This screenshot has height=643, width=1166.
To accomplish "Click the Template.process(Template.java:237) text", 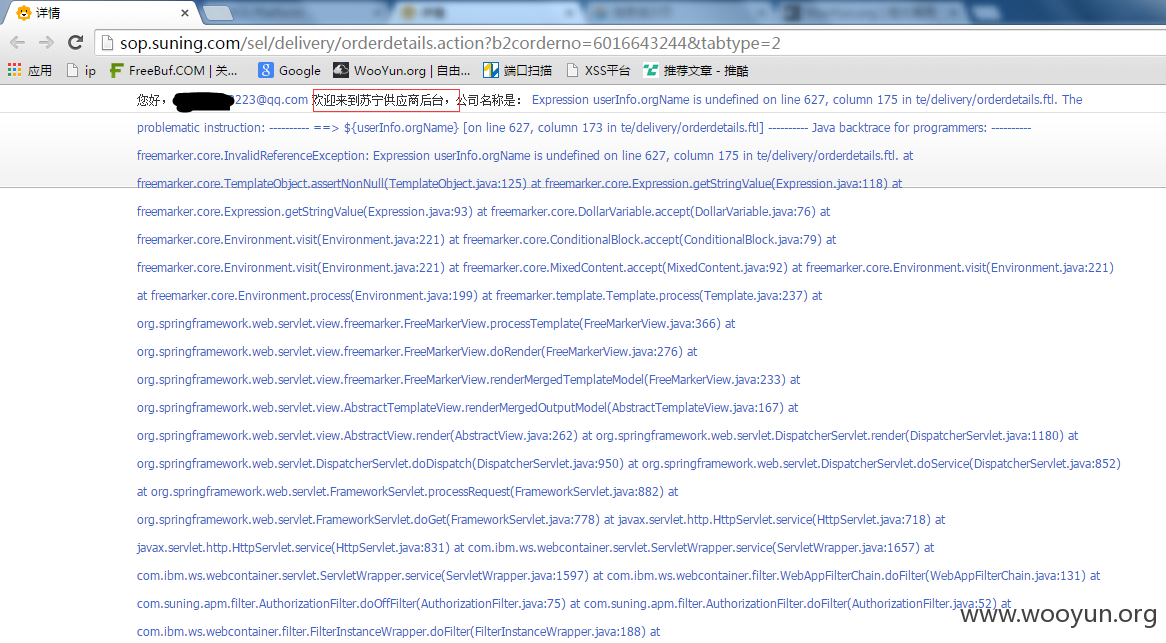I will point(651,296).
